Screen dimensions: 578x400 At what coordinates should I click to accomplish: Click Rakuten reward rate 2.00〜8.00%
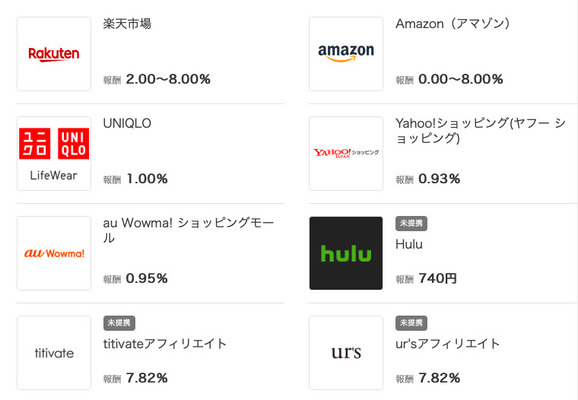168,79
